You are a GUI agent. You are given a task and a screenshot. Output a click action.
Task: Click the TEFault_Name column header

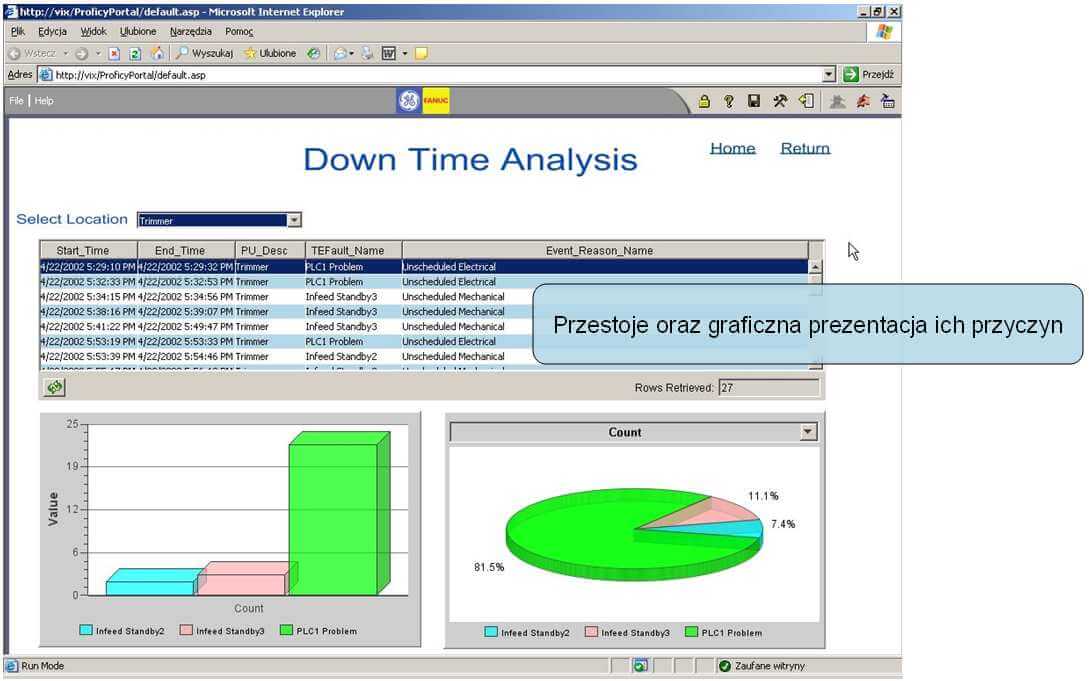point(354,250)
